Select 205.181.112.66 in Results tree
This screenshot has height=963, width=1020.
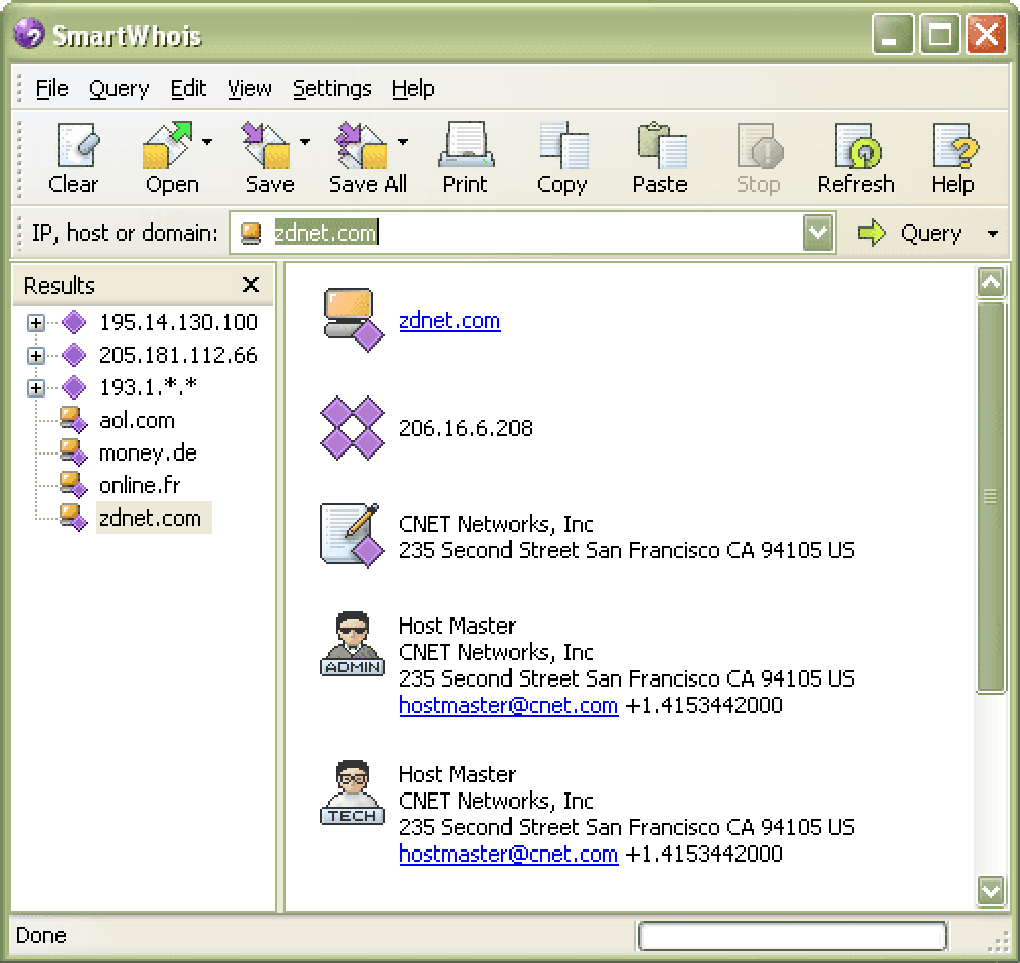point(178,355)
